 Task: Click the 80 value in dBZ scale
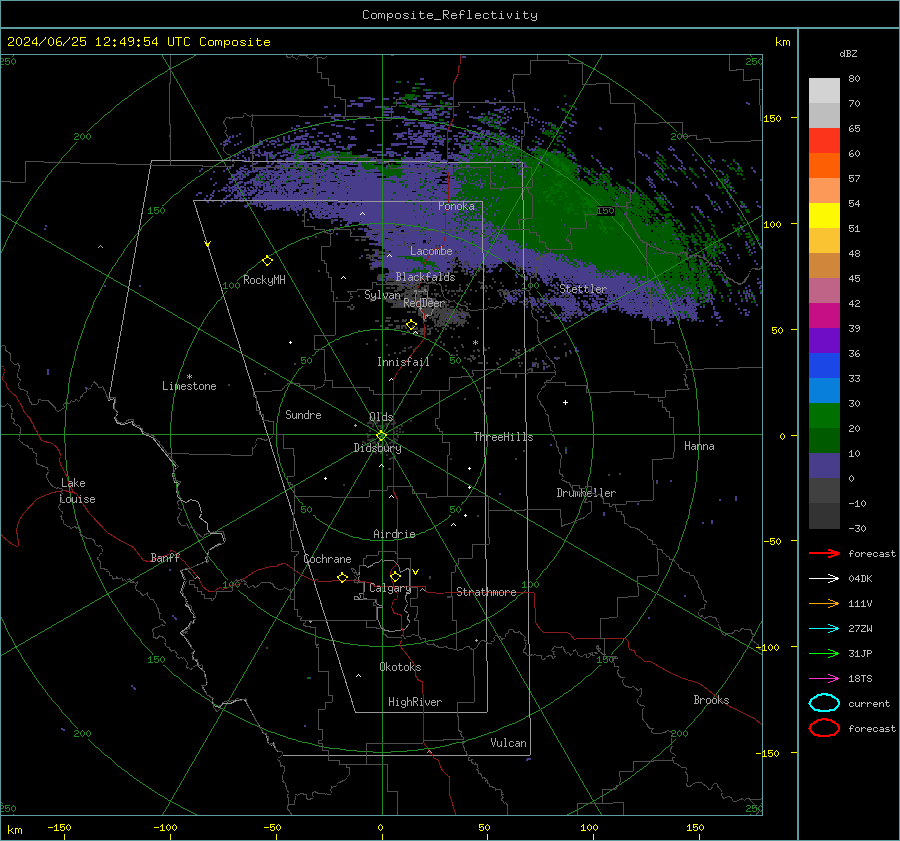point(854,79)
